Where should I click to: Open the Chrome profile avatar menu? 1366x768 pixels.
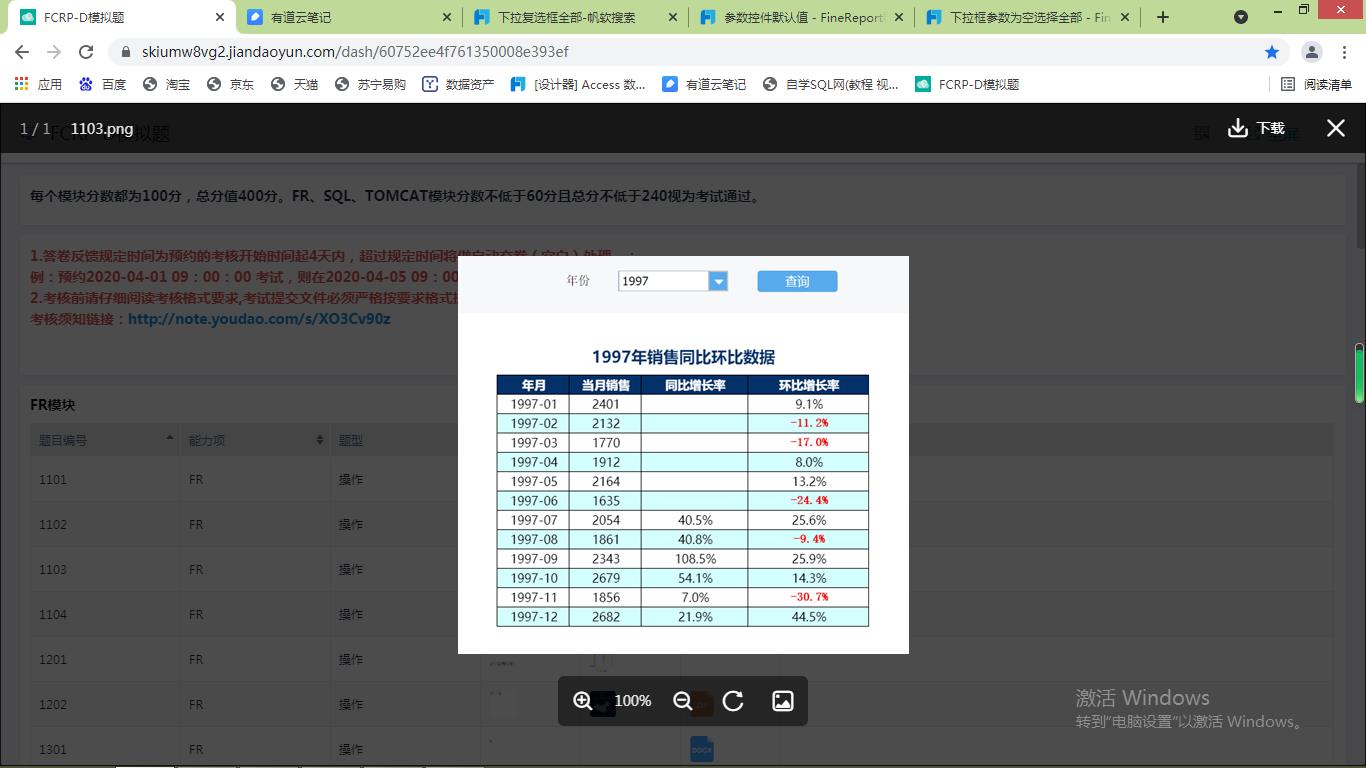pos(1312,52)
